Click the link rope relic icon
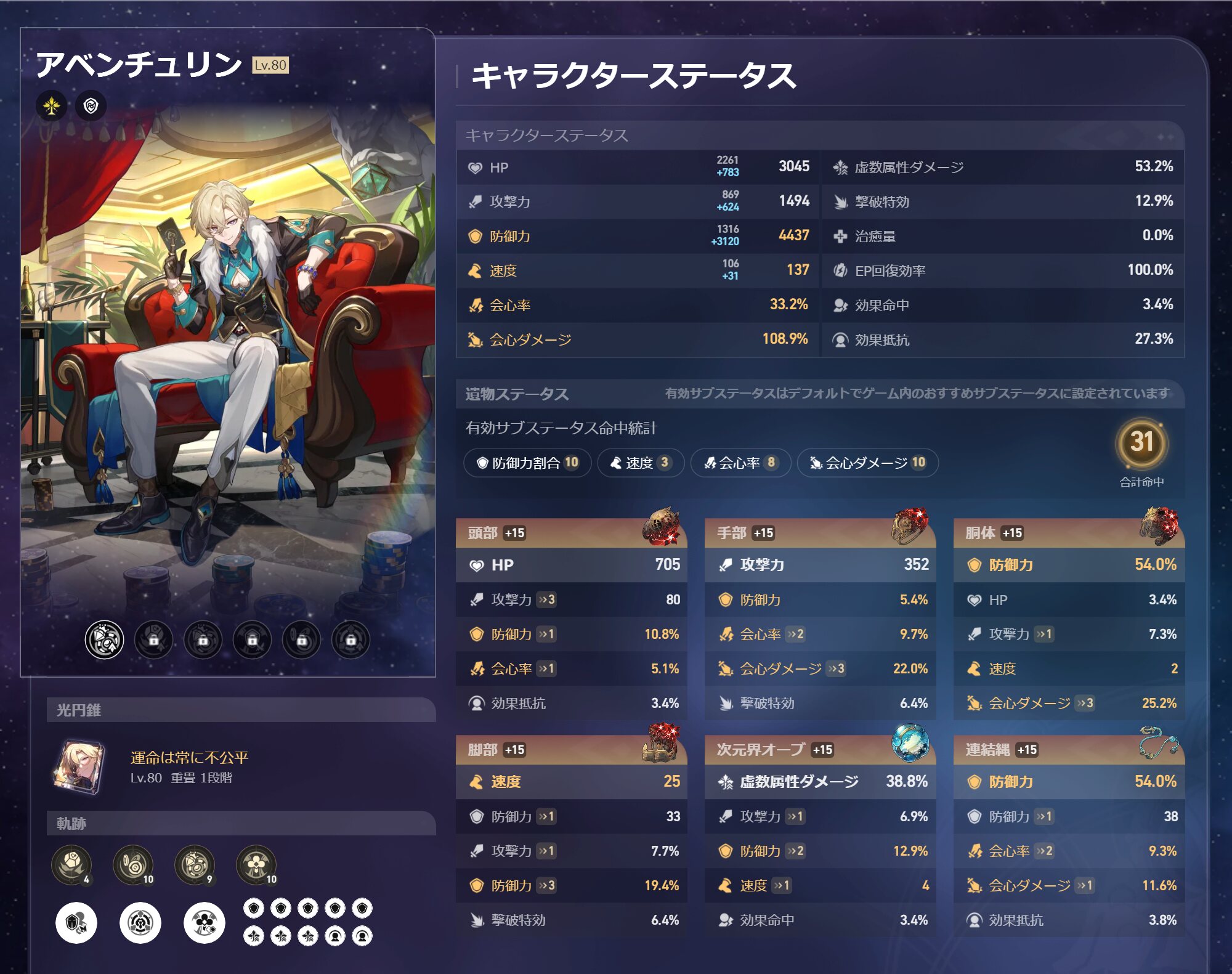 (1159, 743)
